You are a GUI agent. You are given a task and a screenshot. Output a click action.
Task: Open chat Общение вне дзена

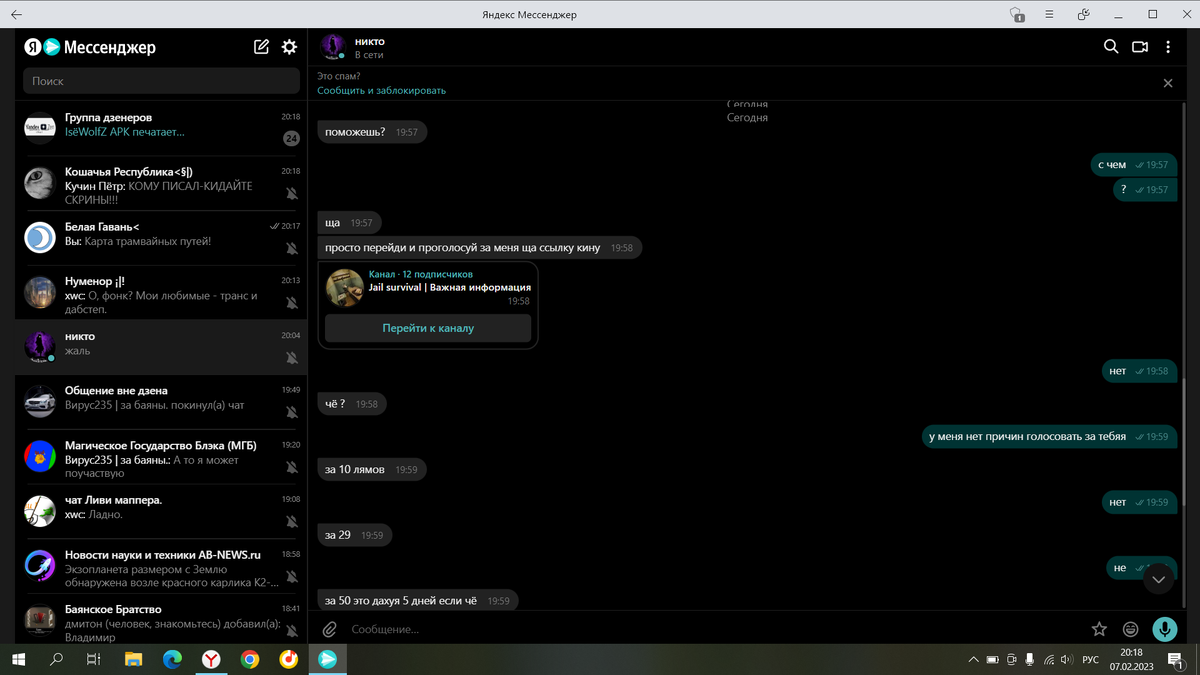click(x=161, y=402)
